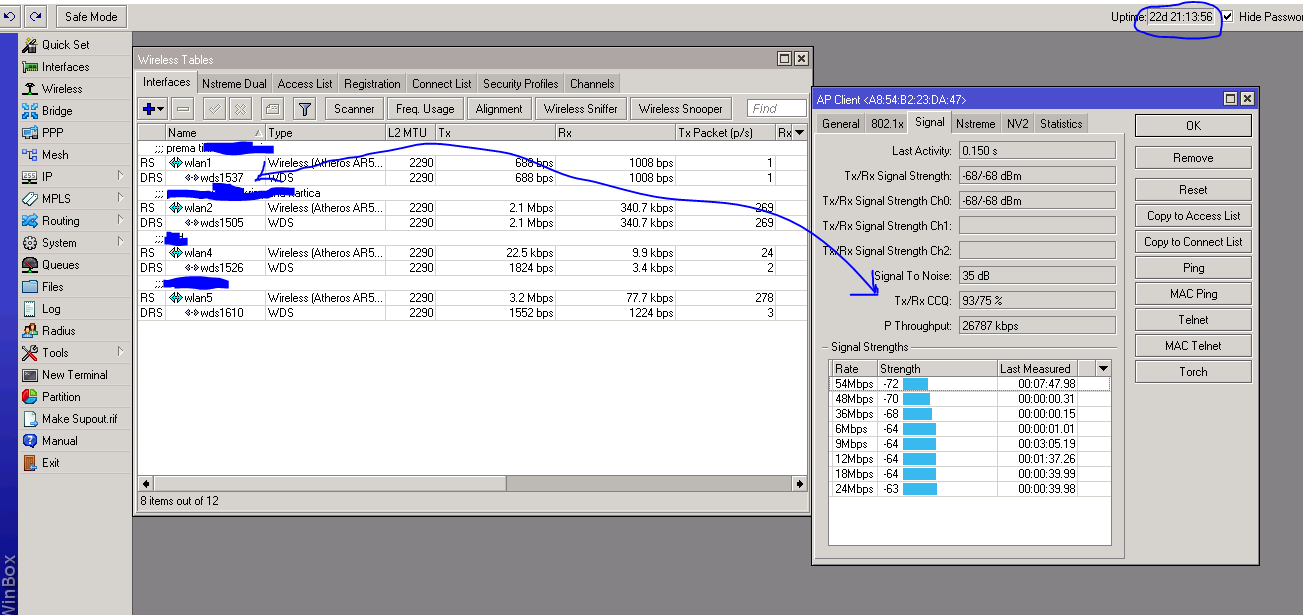Switch to the Registration tab
This screenshot has width=1303, height=615.
(x=372, y=84)
